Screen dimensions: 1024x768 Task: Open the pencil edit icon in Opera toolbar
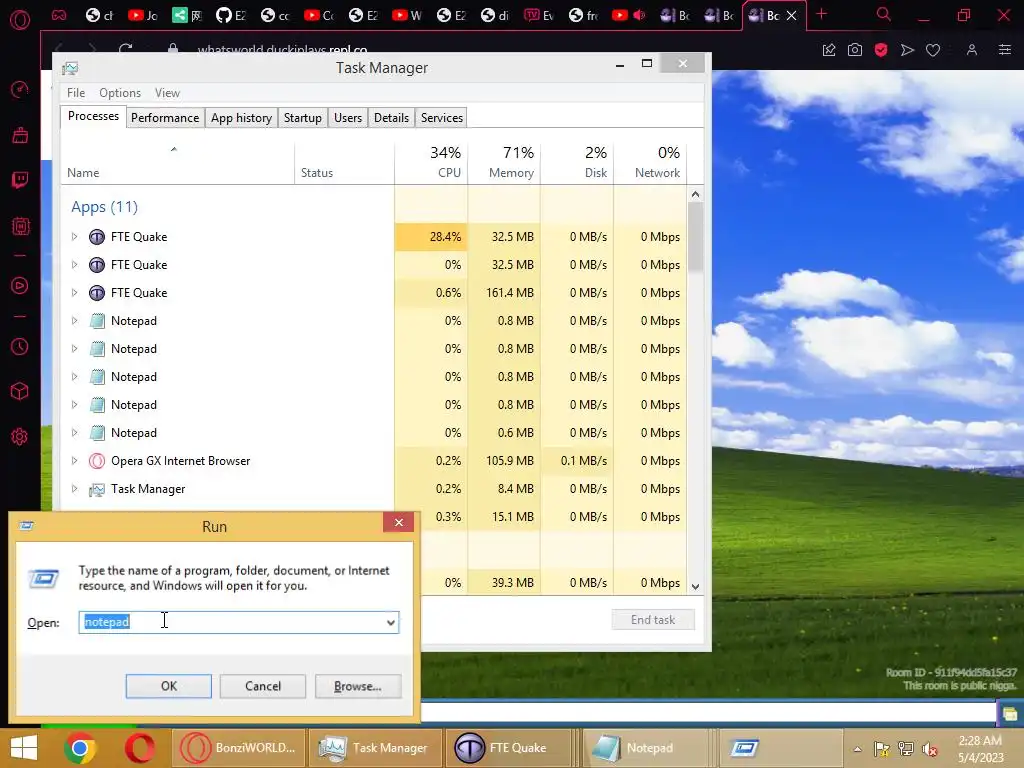click(829, 50)
